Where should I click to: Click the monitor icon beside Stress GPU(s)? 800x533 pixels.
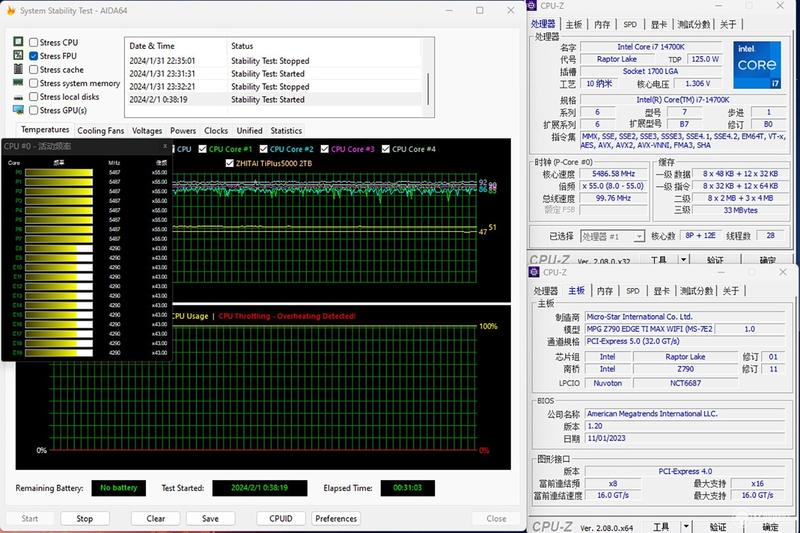tap(18, 110)
